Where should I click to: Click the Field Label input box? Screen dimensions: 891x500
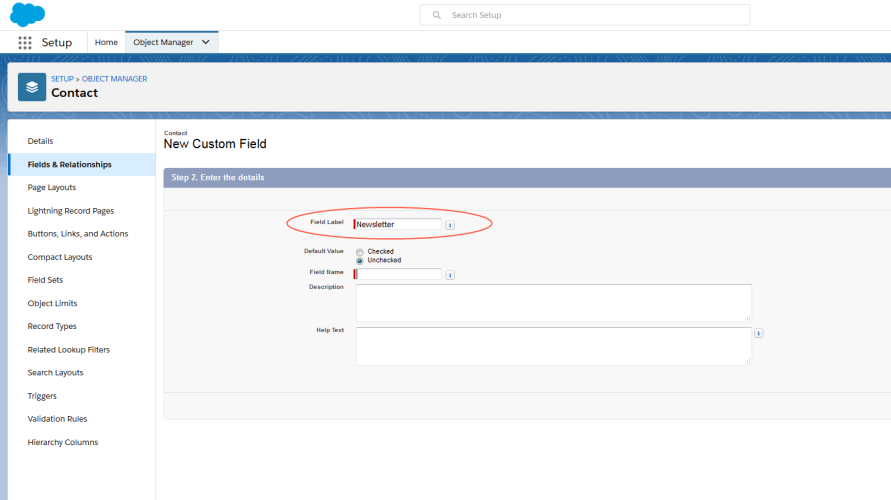398,224
